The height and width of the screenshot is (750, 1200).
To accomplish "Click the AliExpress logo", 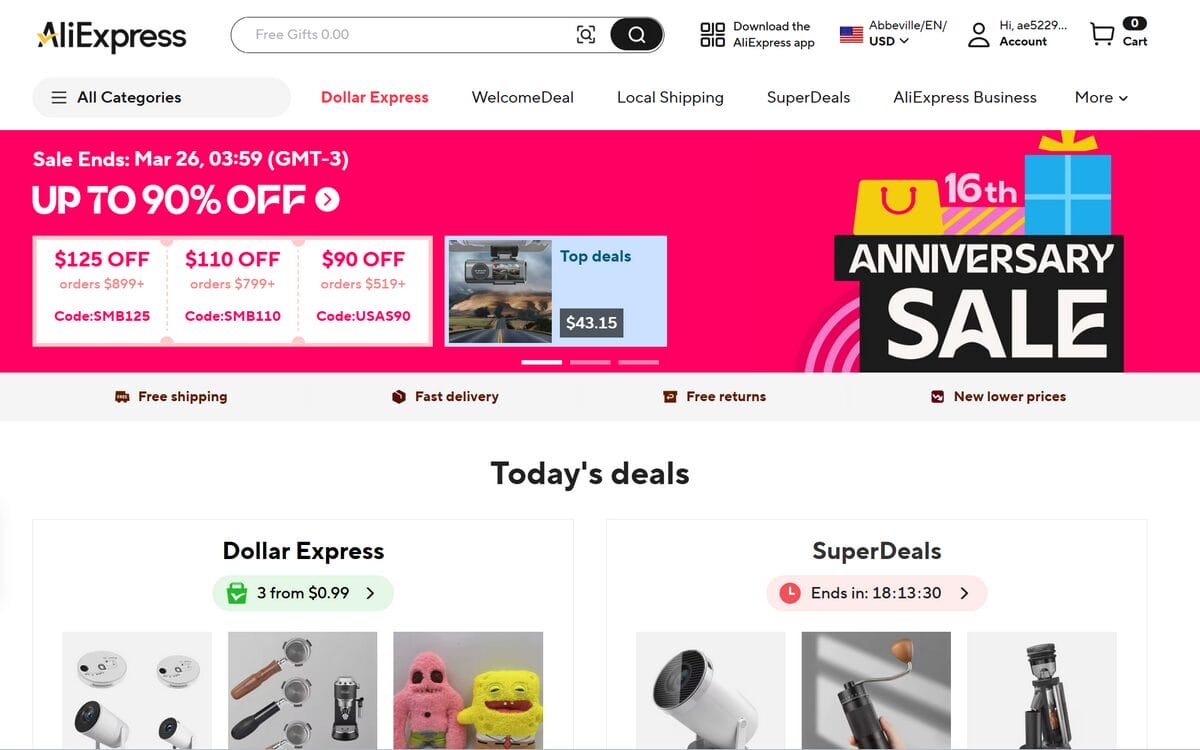I will [x=111, y=36].
